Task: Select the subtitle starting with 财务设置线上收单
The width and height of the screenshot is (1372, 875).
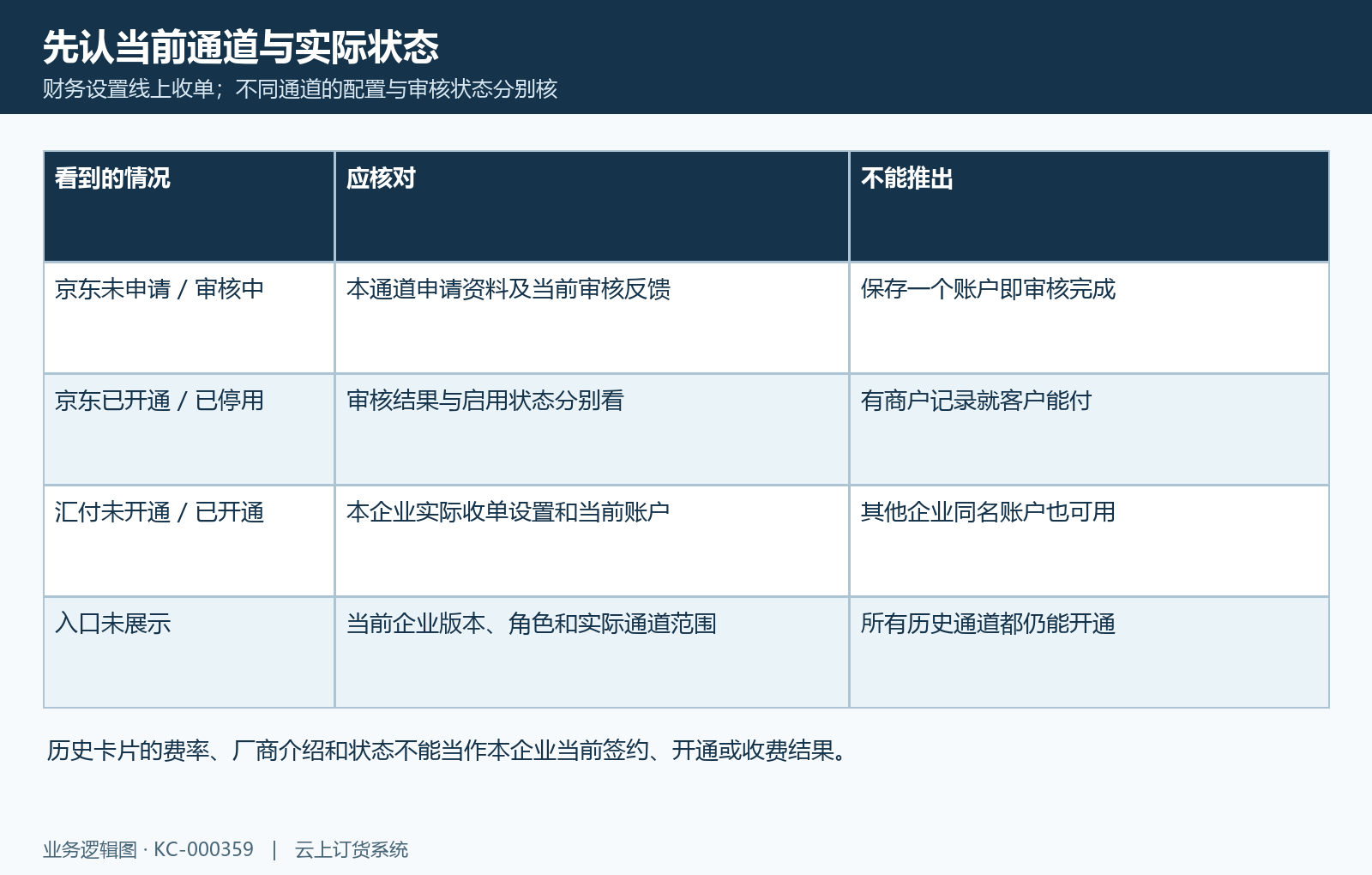Action: [300, 89]
